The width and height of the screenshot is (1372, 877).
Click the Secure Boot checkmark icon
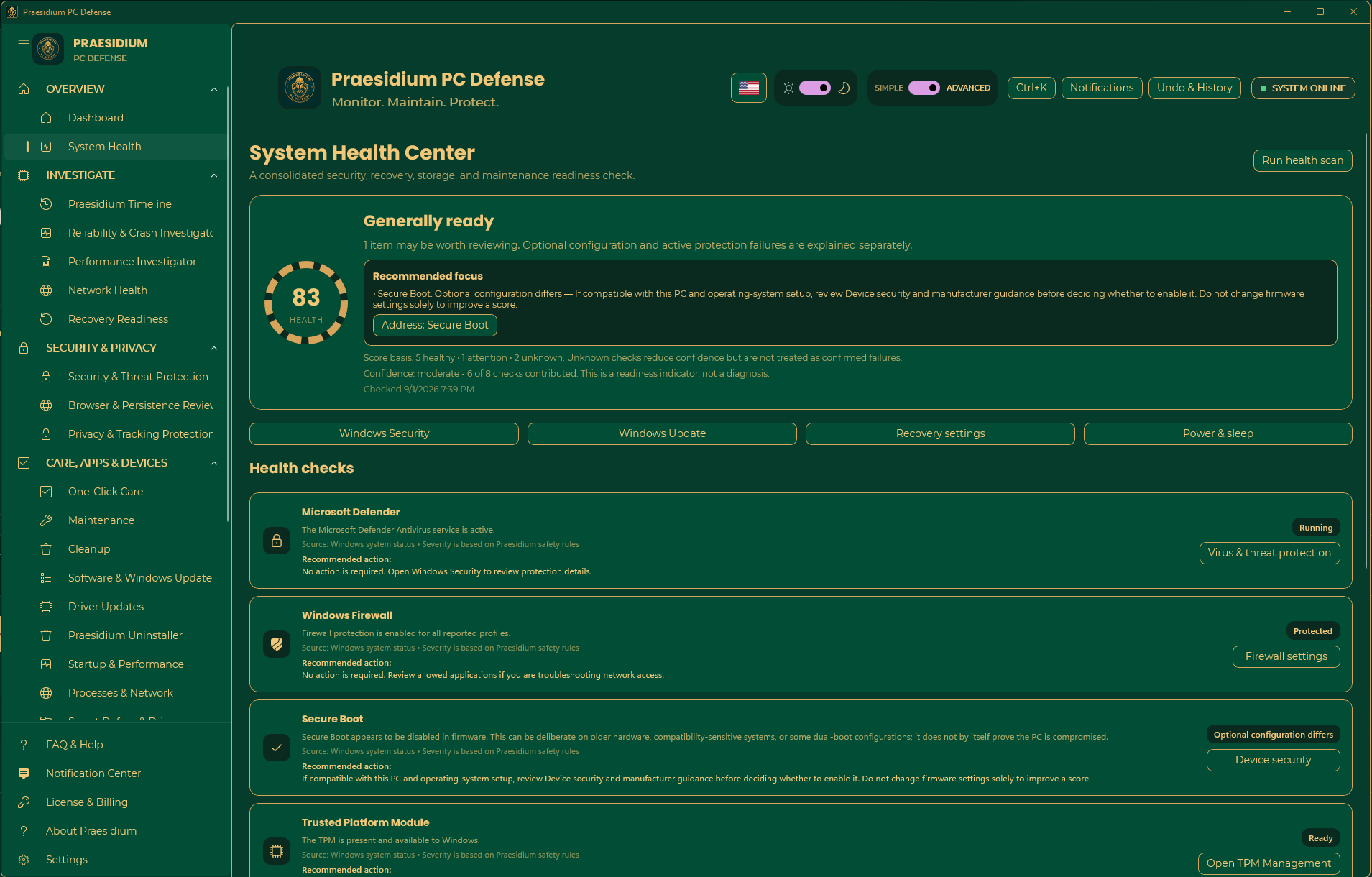click(x=277, y=748)
